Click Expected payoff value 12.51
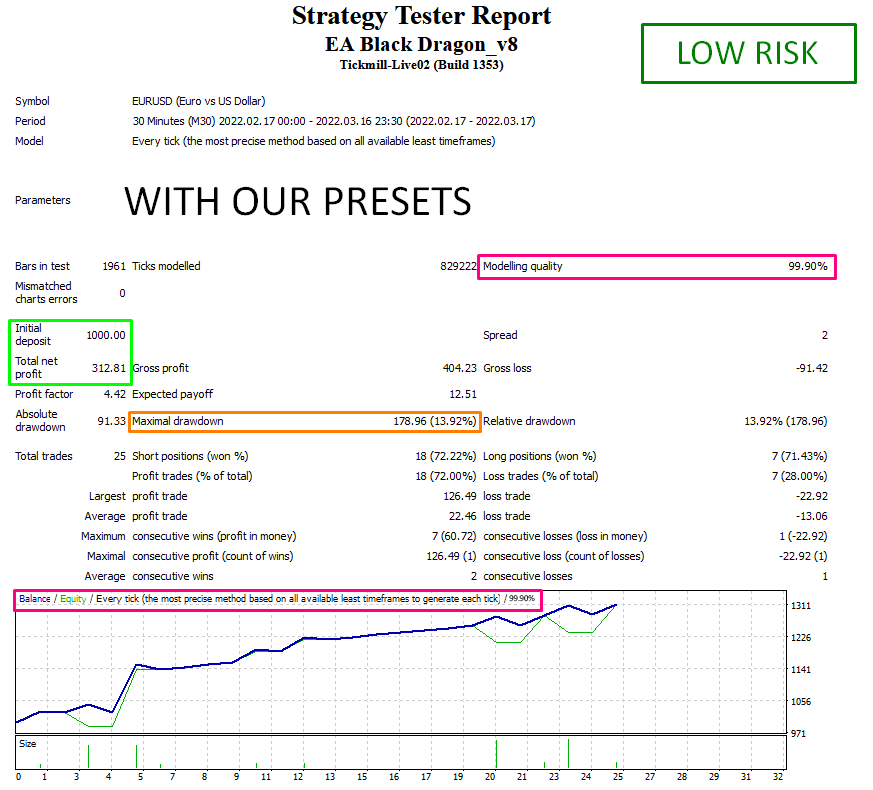Image resolution: width=873 pixels, height=790 pixels. pos(463,394)
